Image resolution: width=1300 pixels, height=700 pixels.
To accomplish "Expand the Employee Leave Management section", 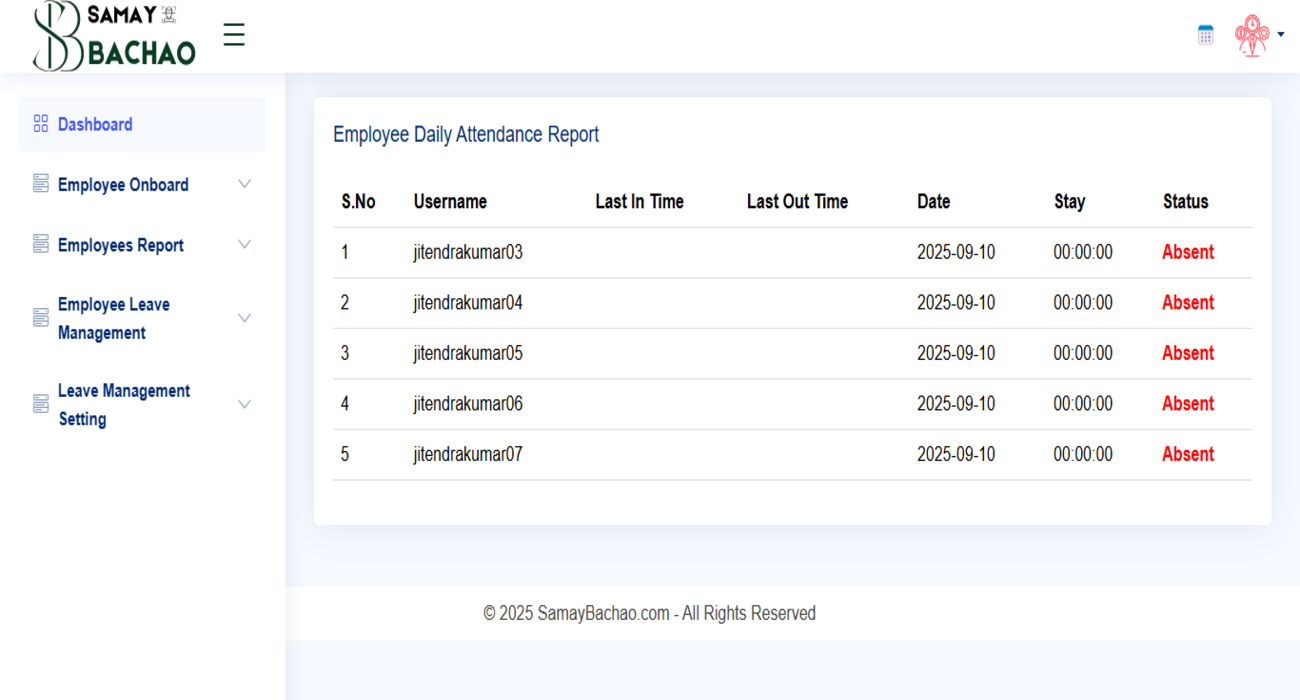I will tap(245, 317).
